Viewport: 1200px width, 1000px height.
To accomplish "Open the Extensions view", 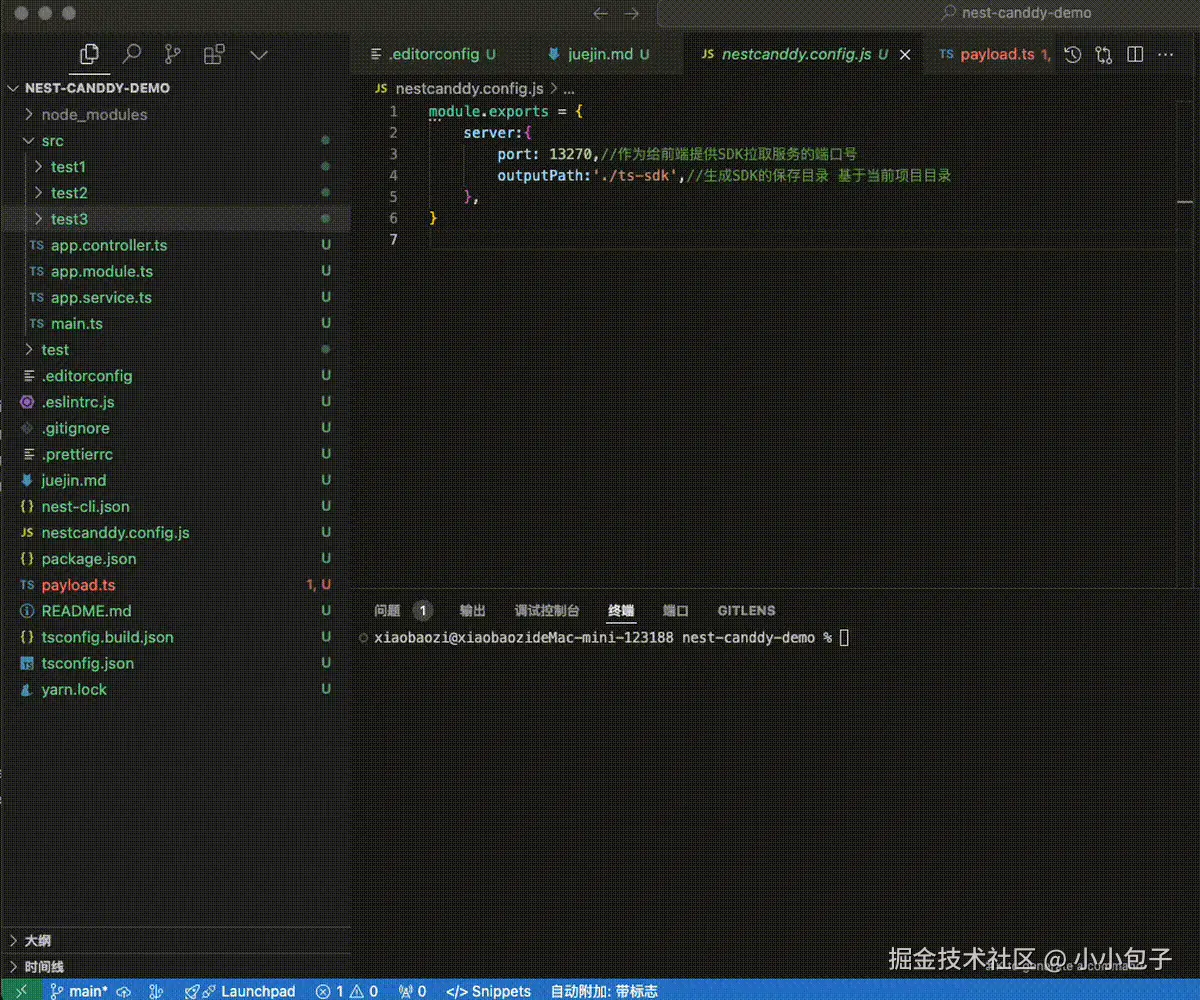I will [214, 54].
